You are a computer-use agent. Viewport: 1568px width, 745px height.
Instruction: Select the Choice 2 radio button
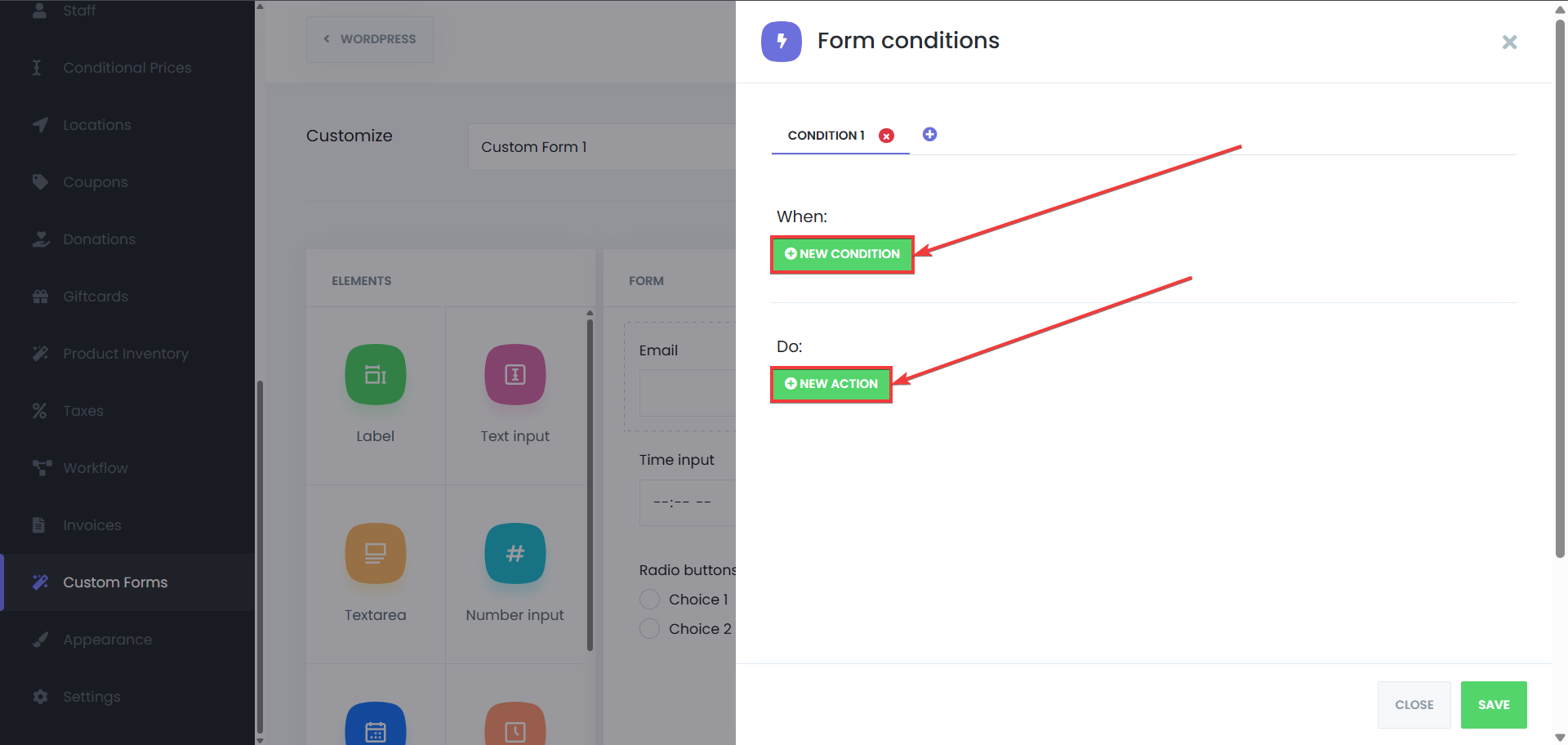649,629
